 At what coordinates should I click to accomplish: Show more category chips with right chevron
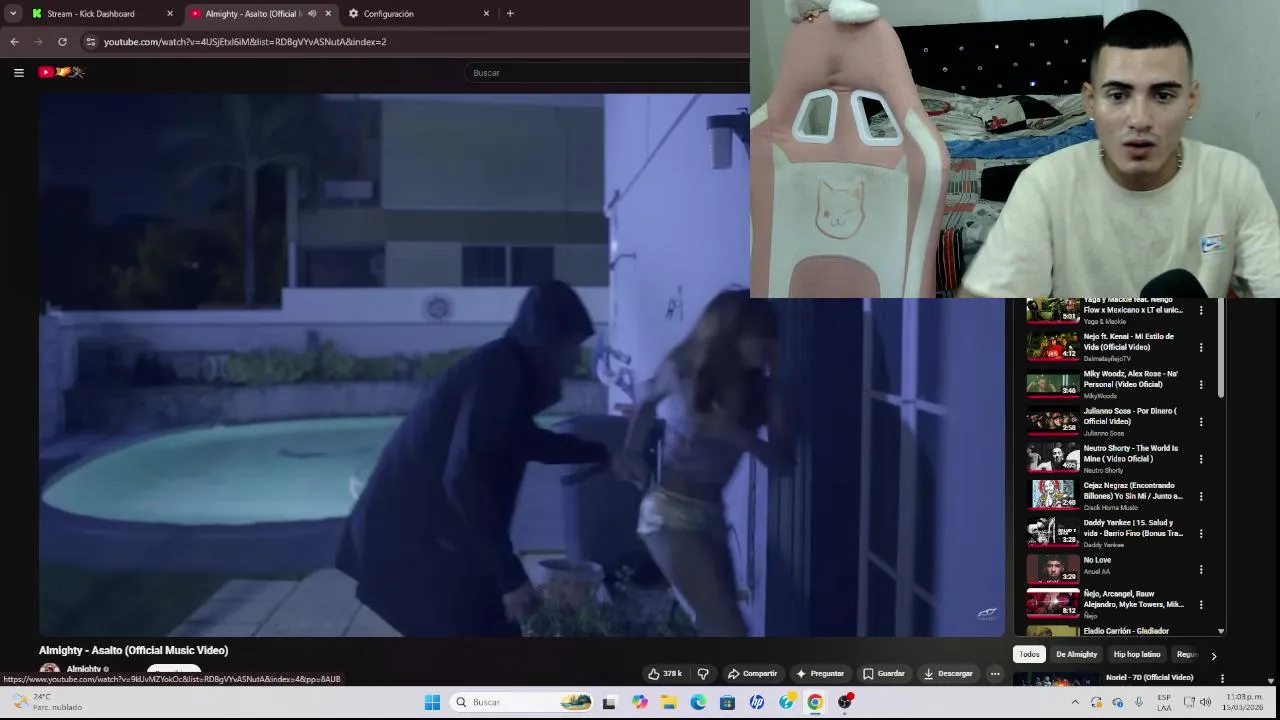[1214, 656]
